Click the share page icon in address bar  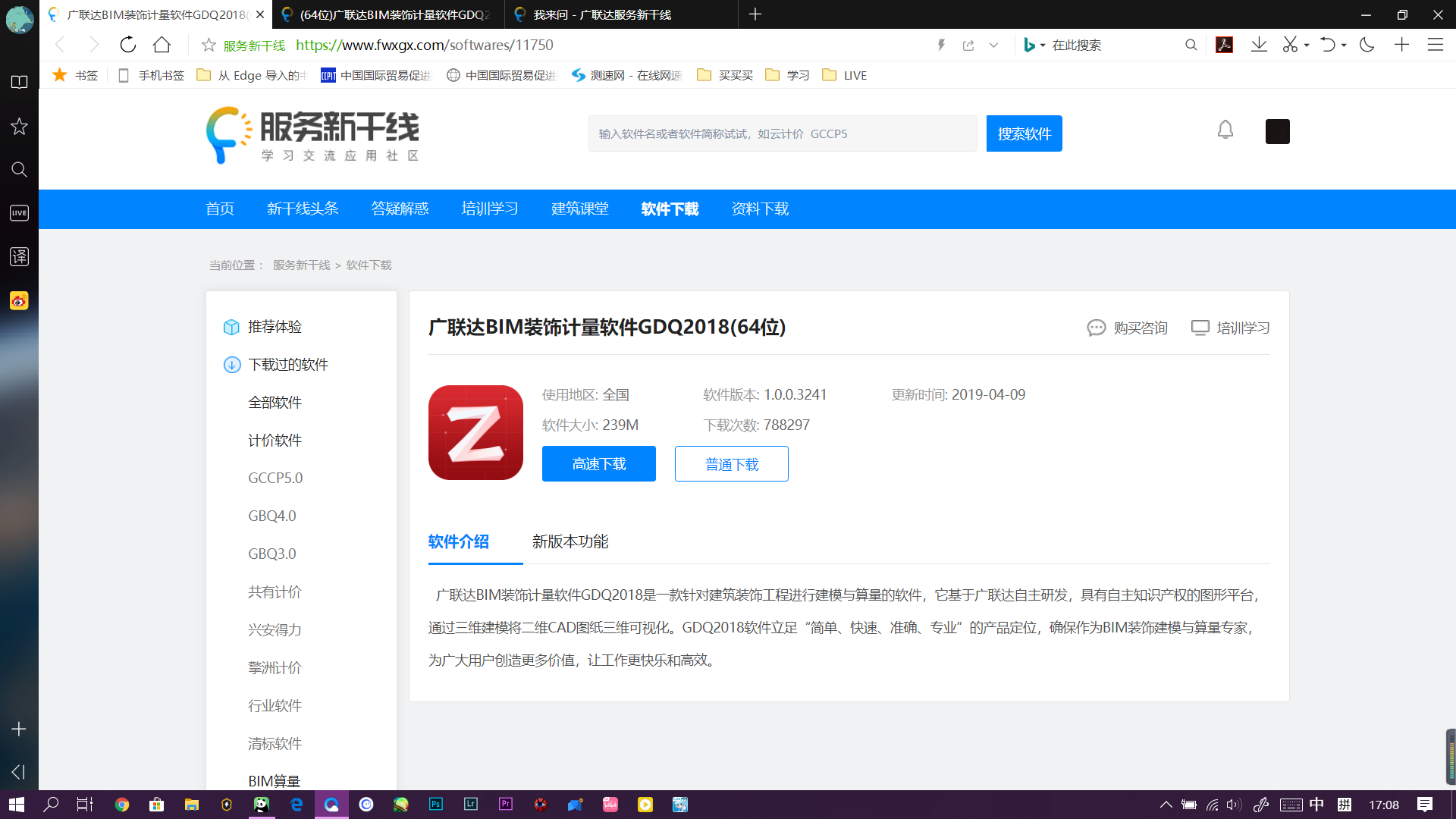[x=968, y=45]
